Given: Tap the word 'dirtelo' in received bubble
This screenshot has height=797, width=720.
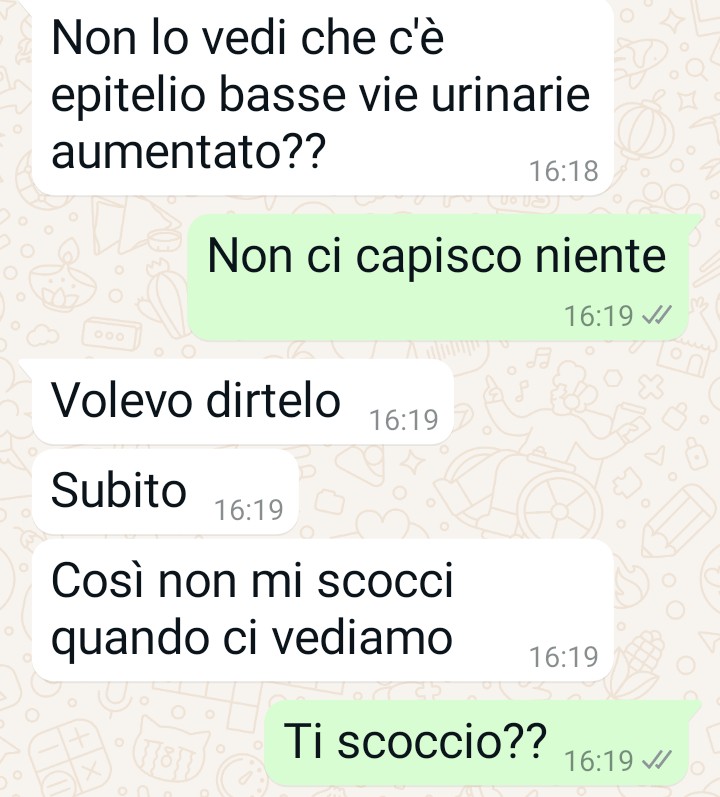Looking at the screenshot, I should click(273, 401).
